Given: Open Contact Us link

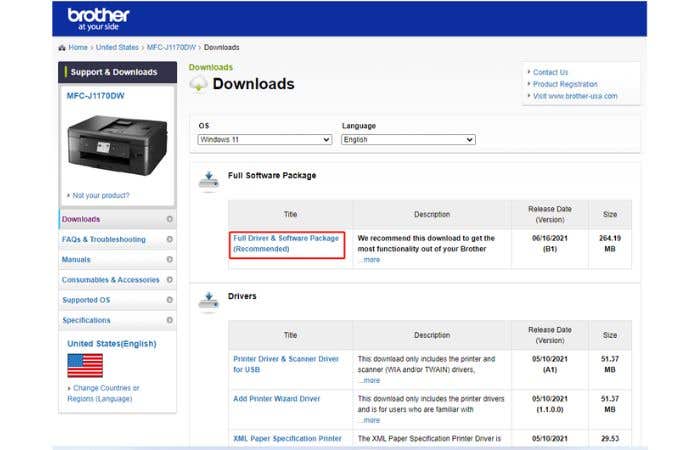Looking at the screenshot, I should click(550, 72).
